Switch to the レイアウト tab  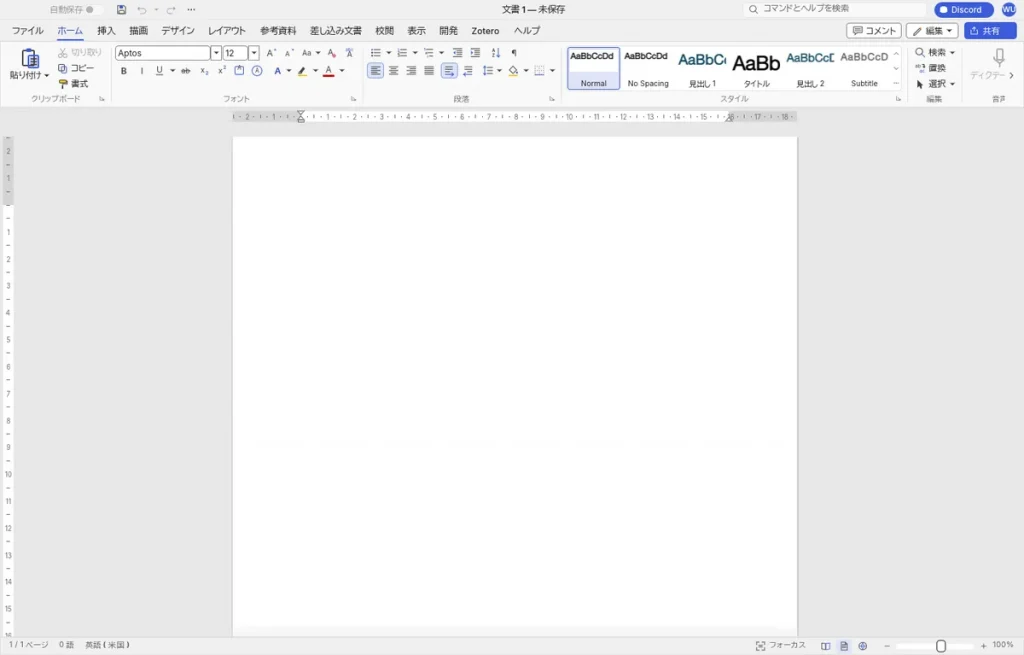tap(227, 31)
